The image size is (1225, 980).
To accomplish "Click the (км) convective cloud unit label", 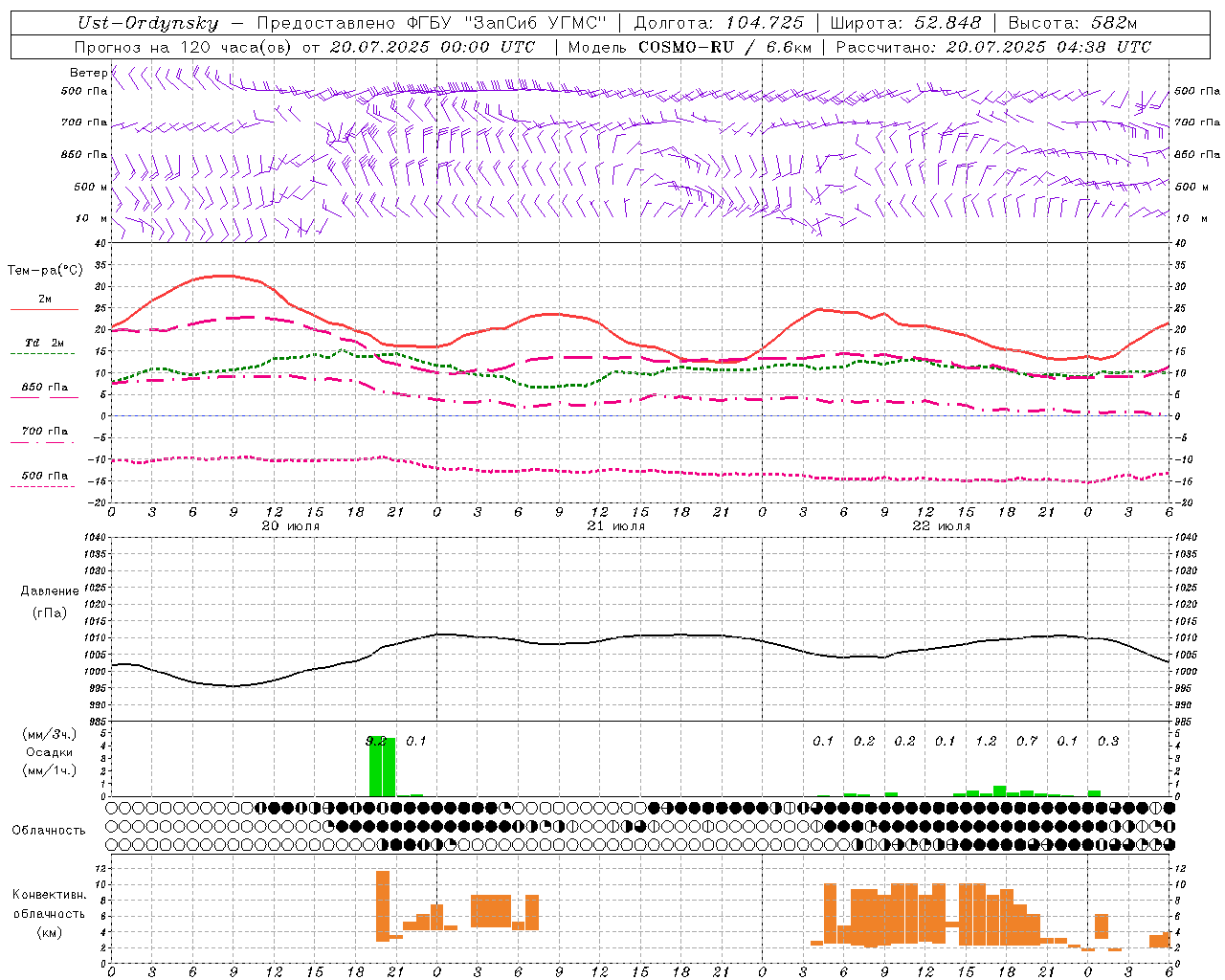I will (x=49, y=932).
